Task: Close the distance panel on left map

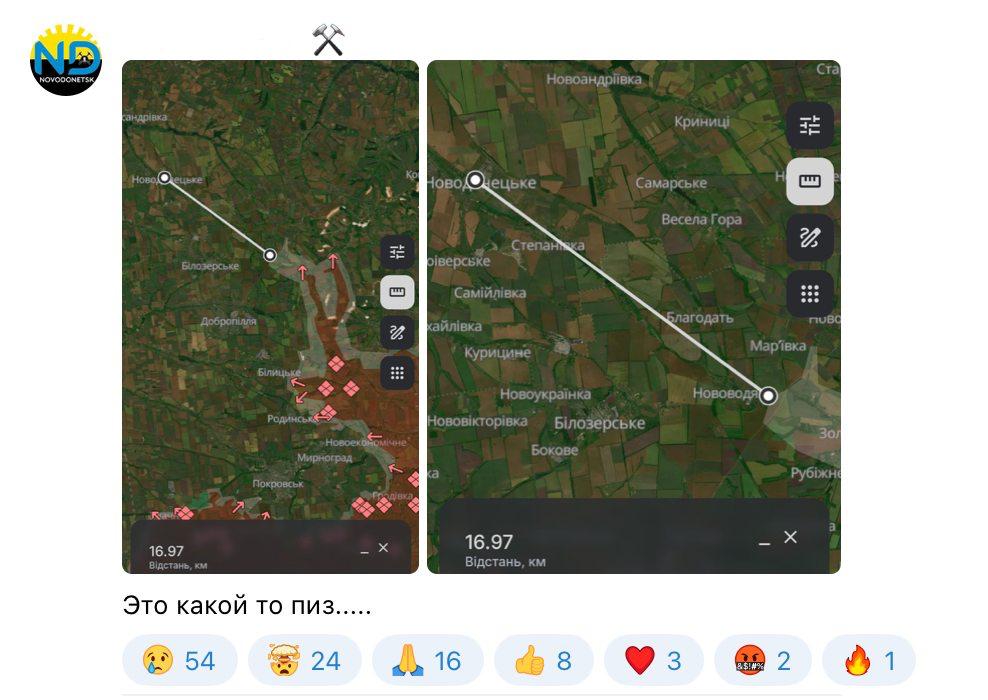Action: pyautogui.click(x=383, y=548)
